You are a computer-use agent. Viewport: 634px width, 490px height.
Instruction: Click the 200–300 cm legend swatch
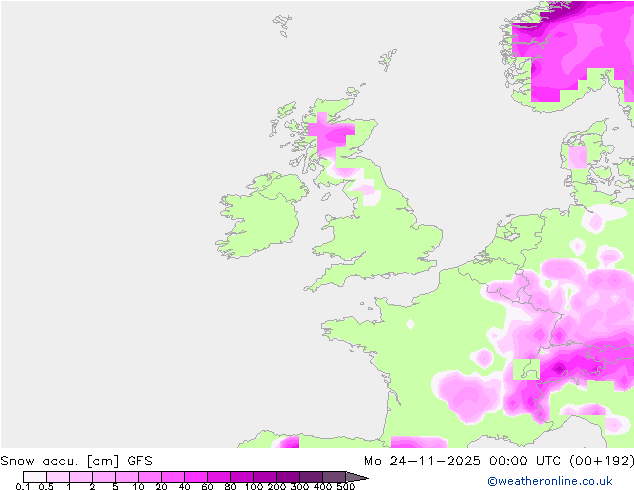(x=288, y=477)
